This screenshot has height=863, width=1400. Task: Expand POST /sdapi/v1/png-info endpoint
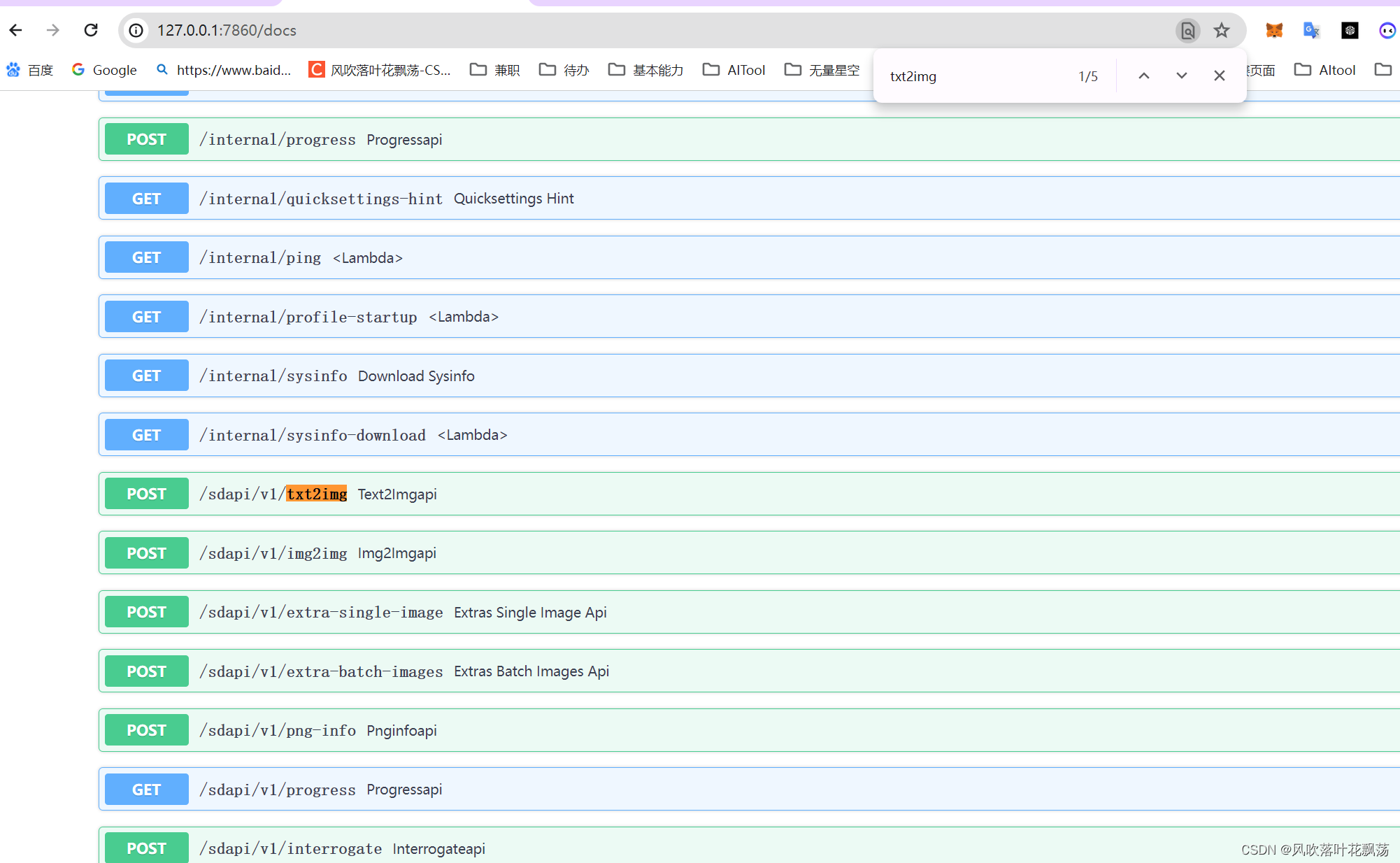coord(749,730)
